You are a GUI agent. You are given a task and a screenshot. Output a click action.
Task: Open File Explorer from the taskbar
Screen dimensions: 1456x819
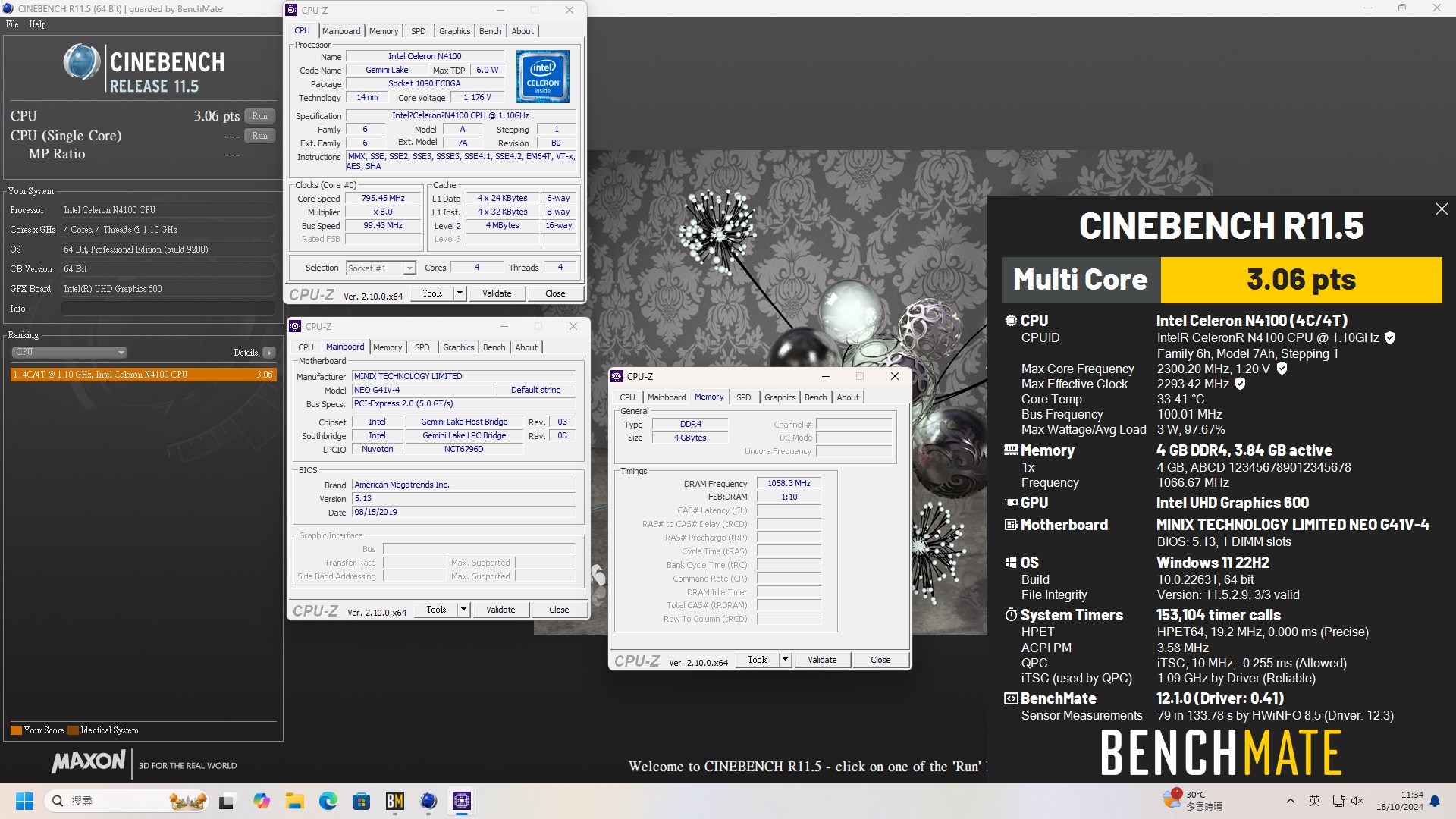pos(294,801)
